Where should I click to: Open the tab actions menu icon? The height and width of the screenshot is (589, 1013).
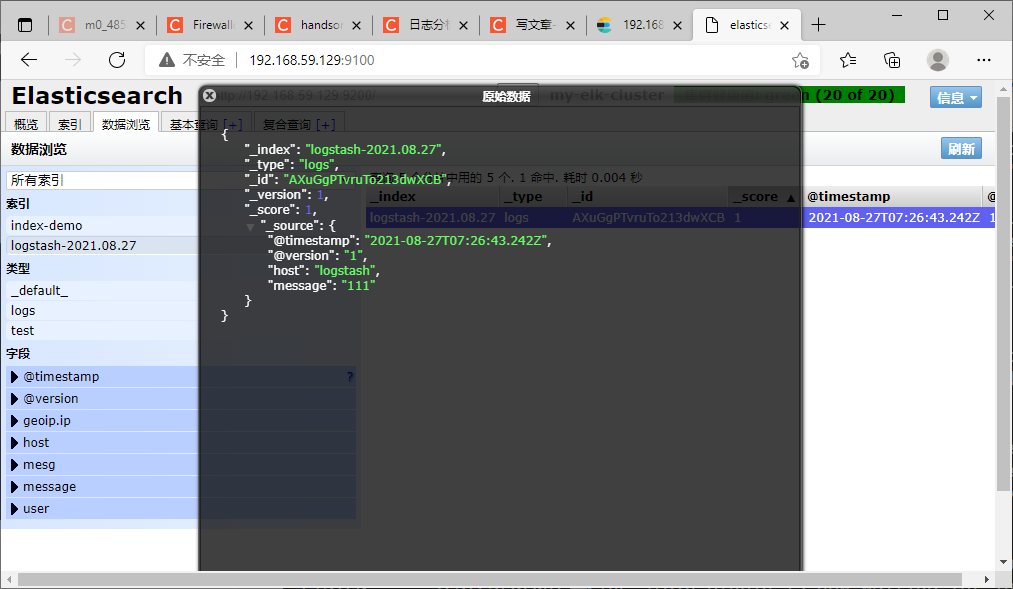pos(25,25)
